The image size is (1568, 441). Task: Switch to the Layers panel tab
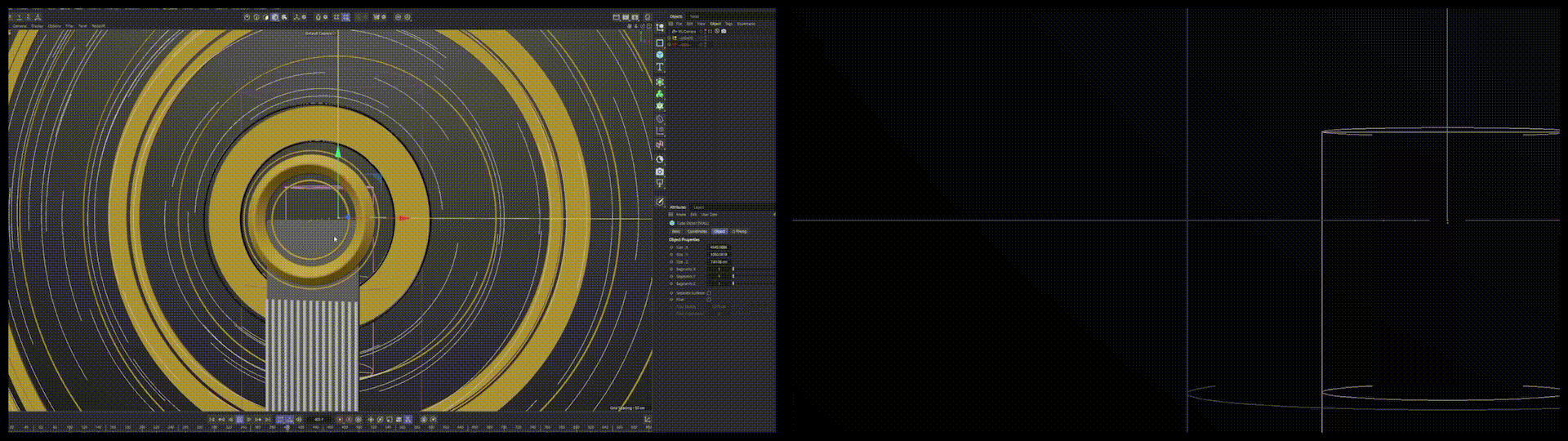tap(698, 207)
